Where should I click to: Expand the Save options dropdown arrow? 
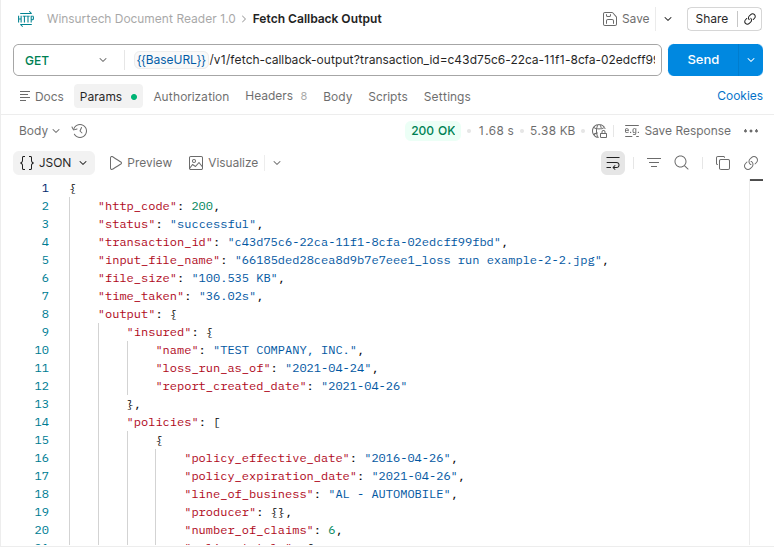(668, 19)
